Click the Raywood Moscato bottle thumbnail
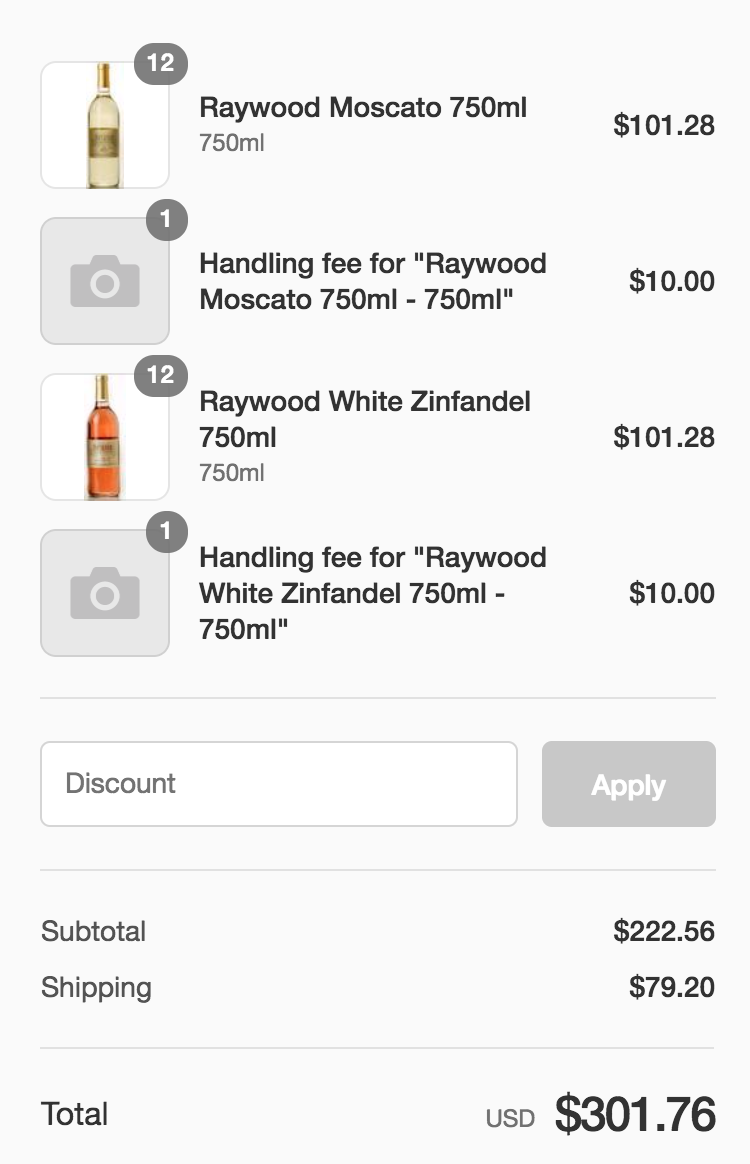 (104, 126)
